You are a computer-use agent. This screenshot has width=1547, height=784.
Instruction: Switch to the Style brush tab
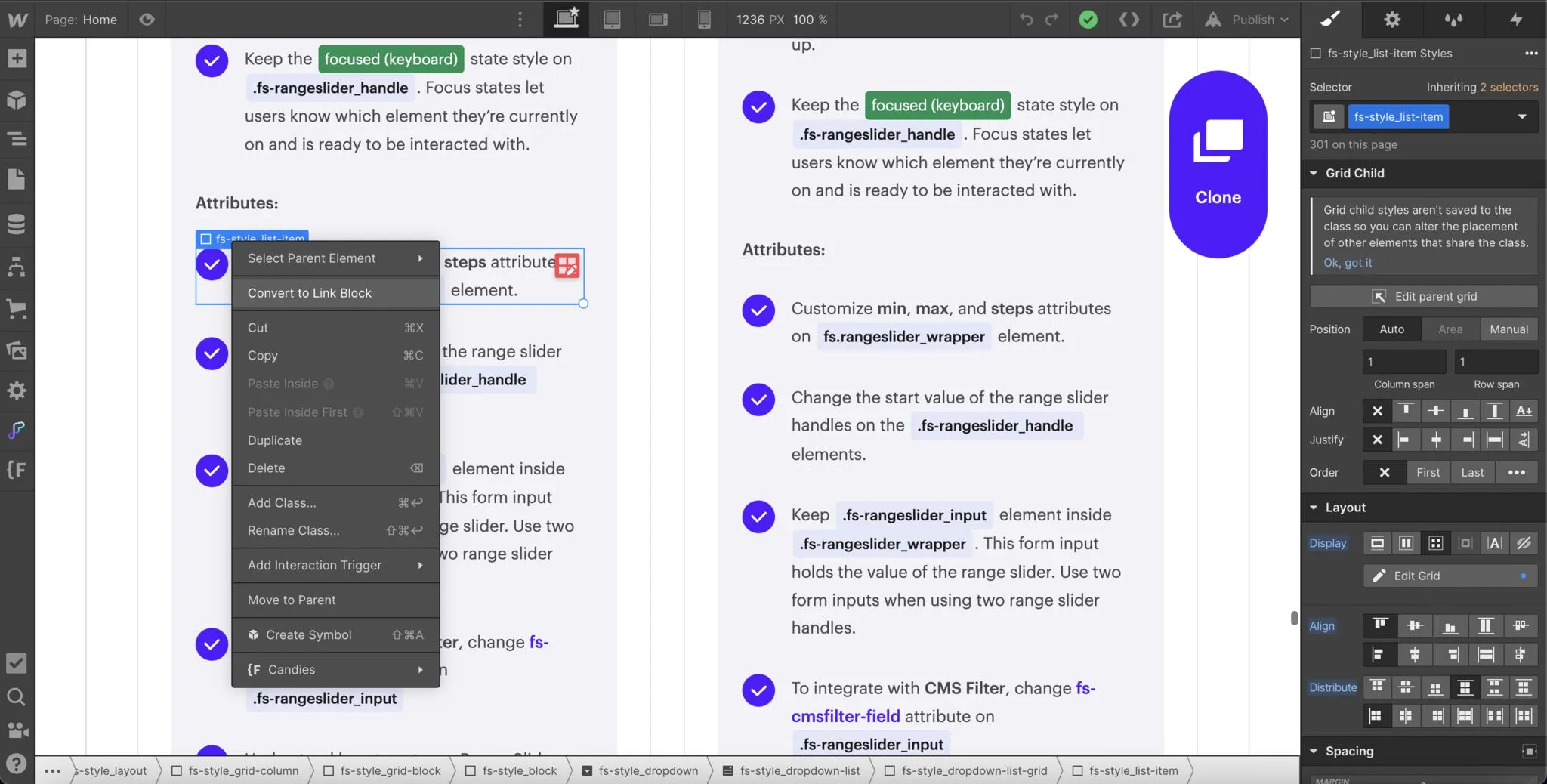coord(1331,20)
